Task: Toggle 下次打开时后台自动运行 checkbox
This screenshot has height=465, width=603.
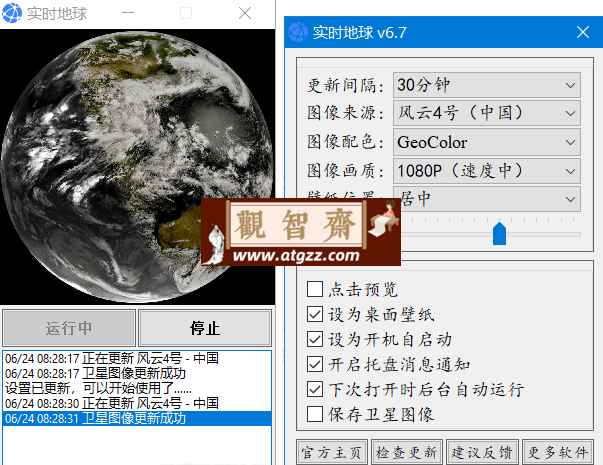Action: [x=315, y=389]
